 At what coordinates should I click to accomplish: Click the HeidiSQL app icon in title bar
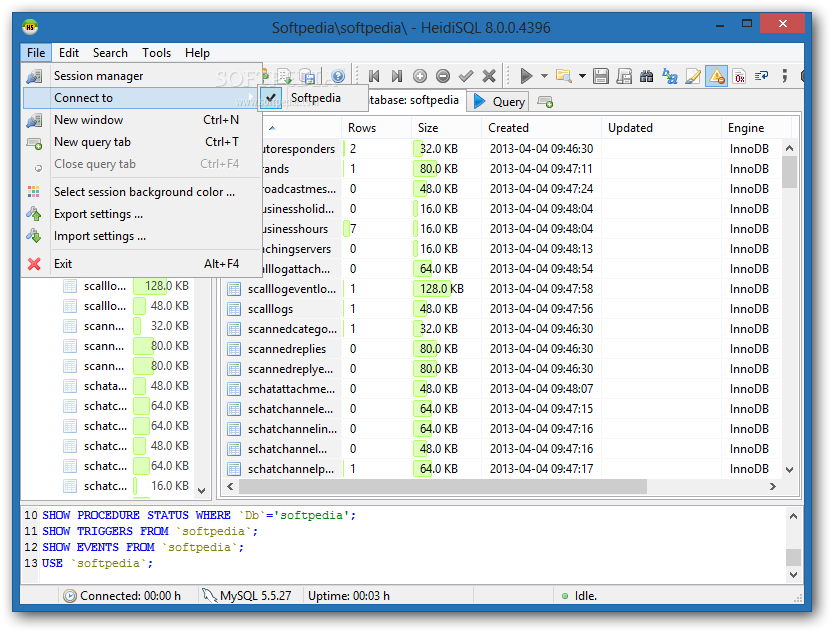click(30, 27)
